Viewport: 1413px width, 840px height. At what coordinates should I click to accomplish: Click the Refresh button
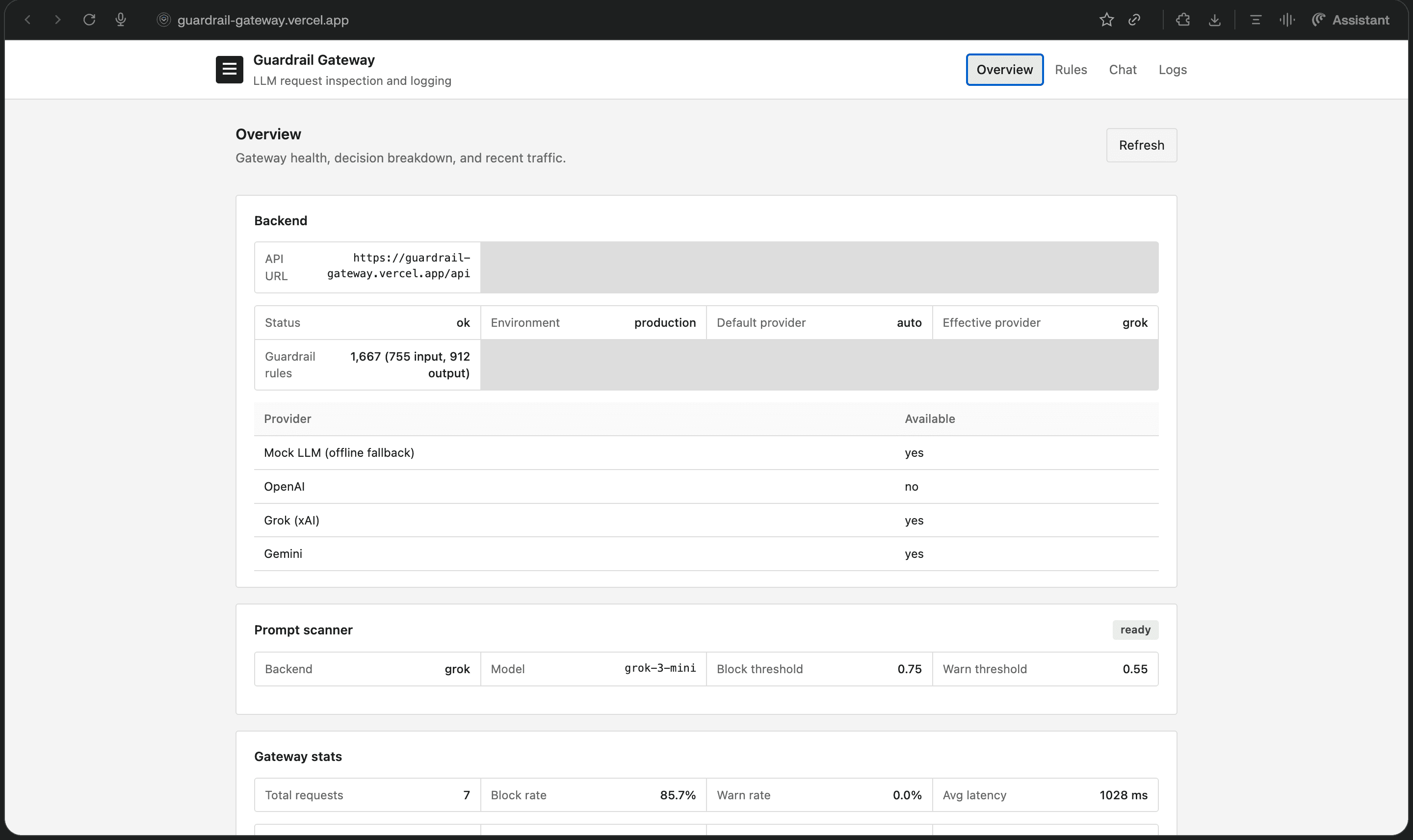point(1141,145)
